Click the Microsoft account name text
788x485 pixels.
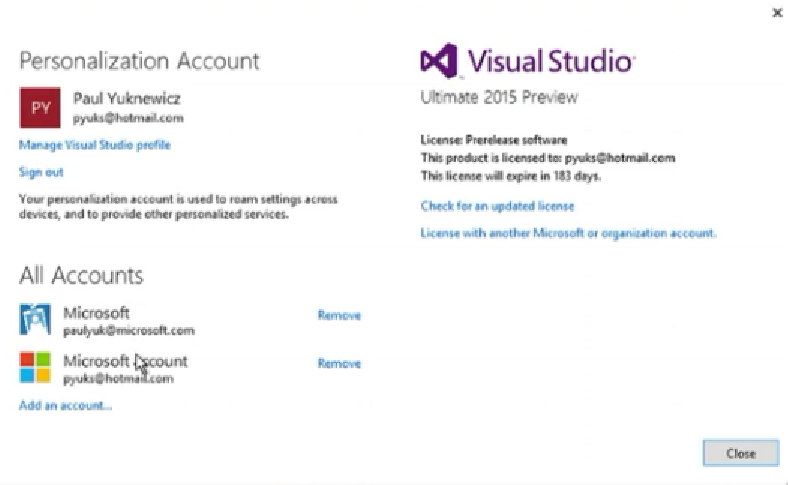96,313
